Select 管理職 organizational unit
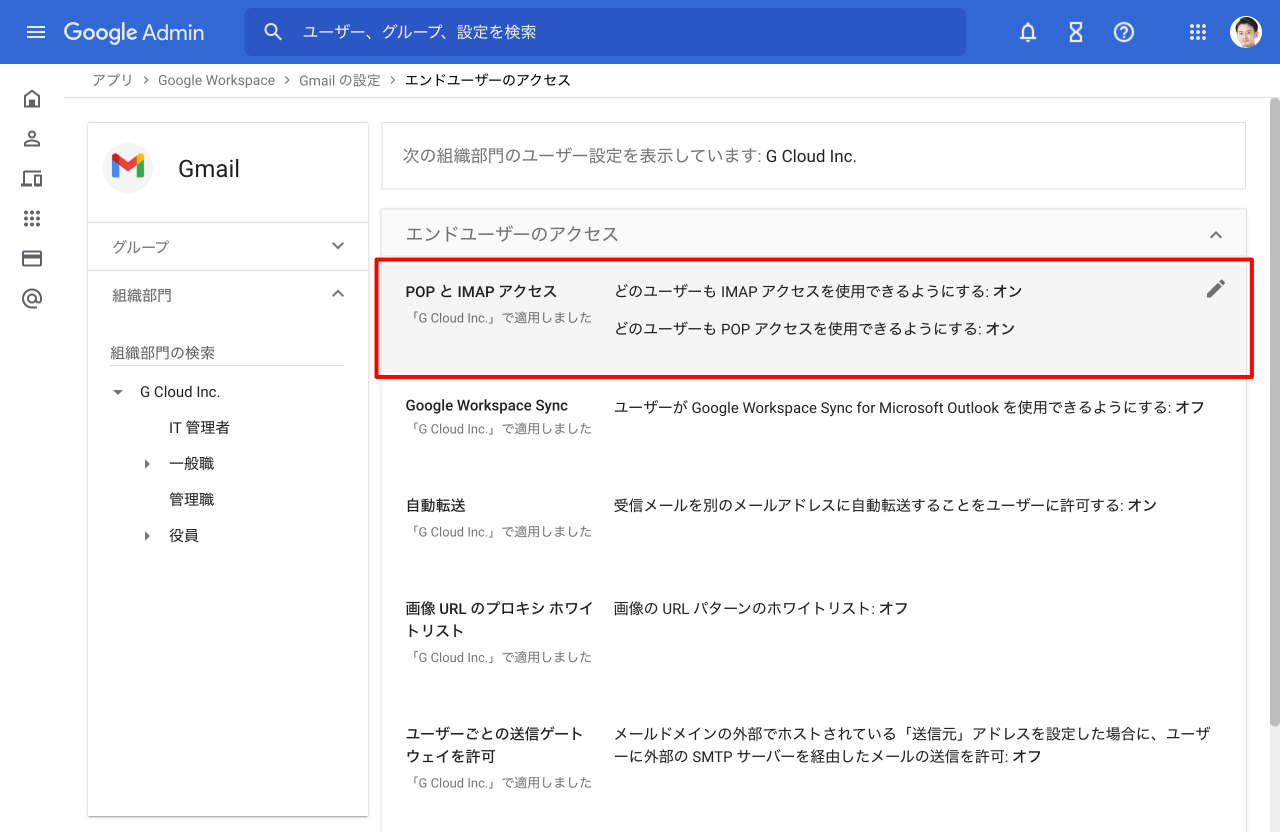This screenshot has width=1280, height=832. (x=191, y=500)
